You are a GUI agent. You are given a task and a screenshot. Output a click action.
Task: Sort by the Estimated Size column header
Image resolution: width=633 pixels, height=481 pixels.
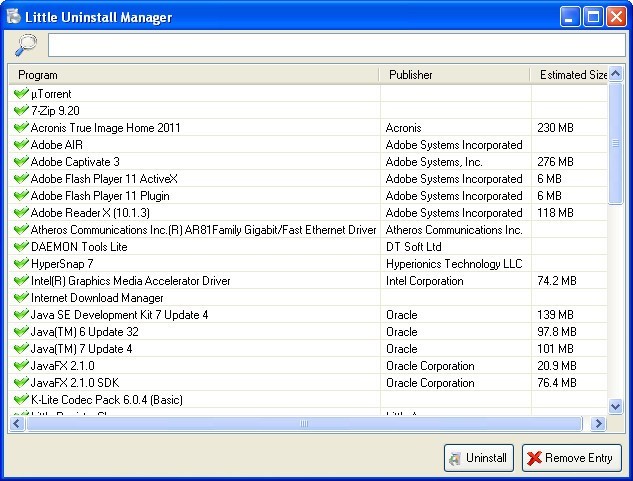coord(569,75)
